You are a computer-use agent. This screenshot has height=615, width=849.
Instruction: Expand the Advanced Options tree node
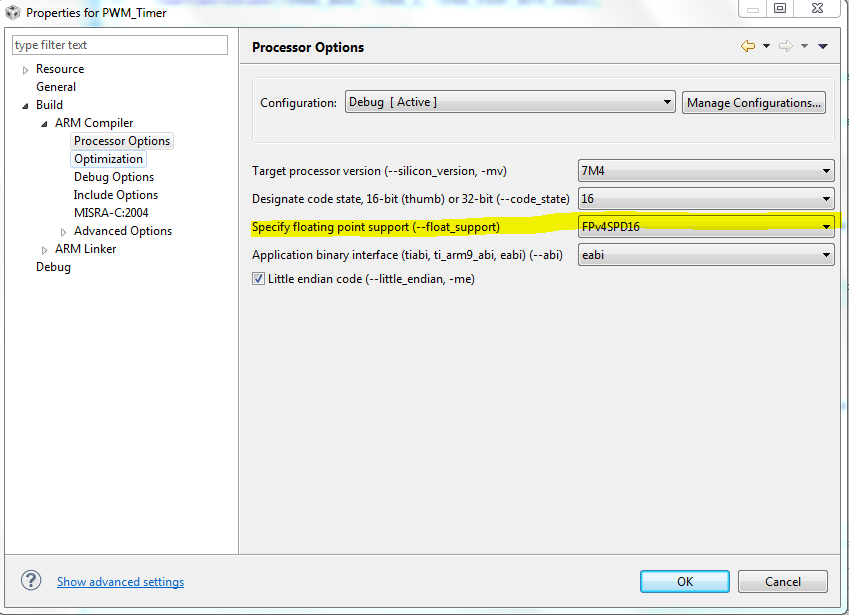pyautogui.click(x=64, y=232)
